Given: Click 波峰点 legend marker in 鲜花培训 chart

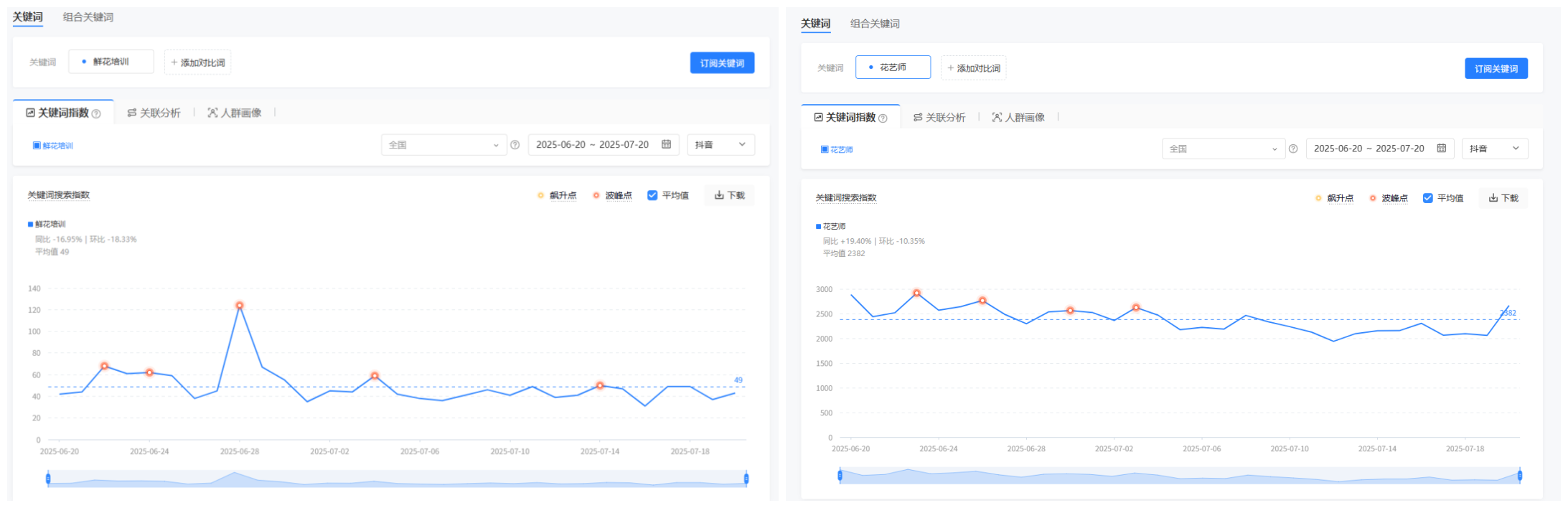Looking at the screenshot, I should [596, 195].
